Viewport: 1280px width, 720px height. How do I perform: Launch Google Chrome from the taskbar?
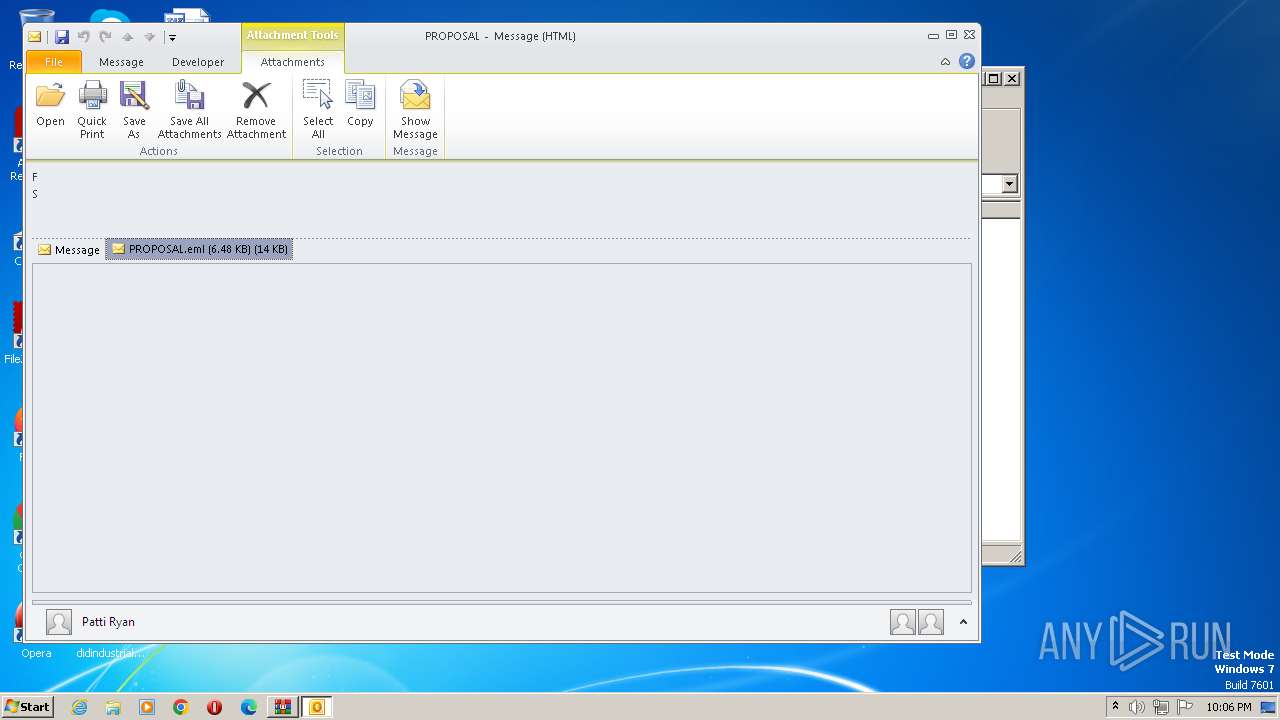181,707
